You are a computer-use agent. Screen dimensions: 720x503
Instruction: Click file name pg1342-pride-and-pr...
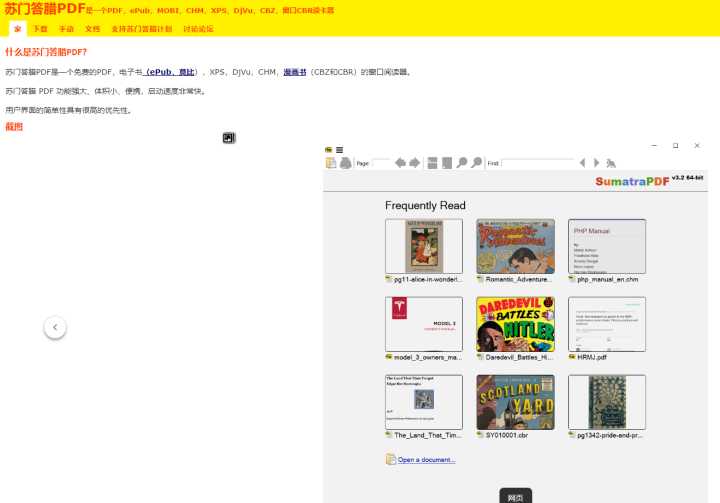click(610, 435)
